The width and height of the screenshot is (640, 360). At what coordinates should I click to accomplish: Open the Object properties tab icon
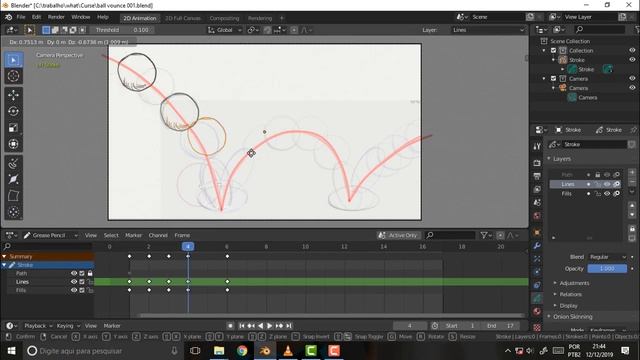(x=537, y=232)
